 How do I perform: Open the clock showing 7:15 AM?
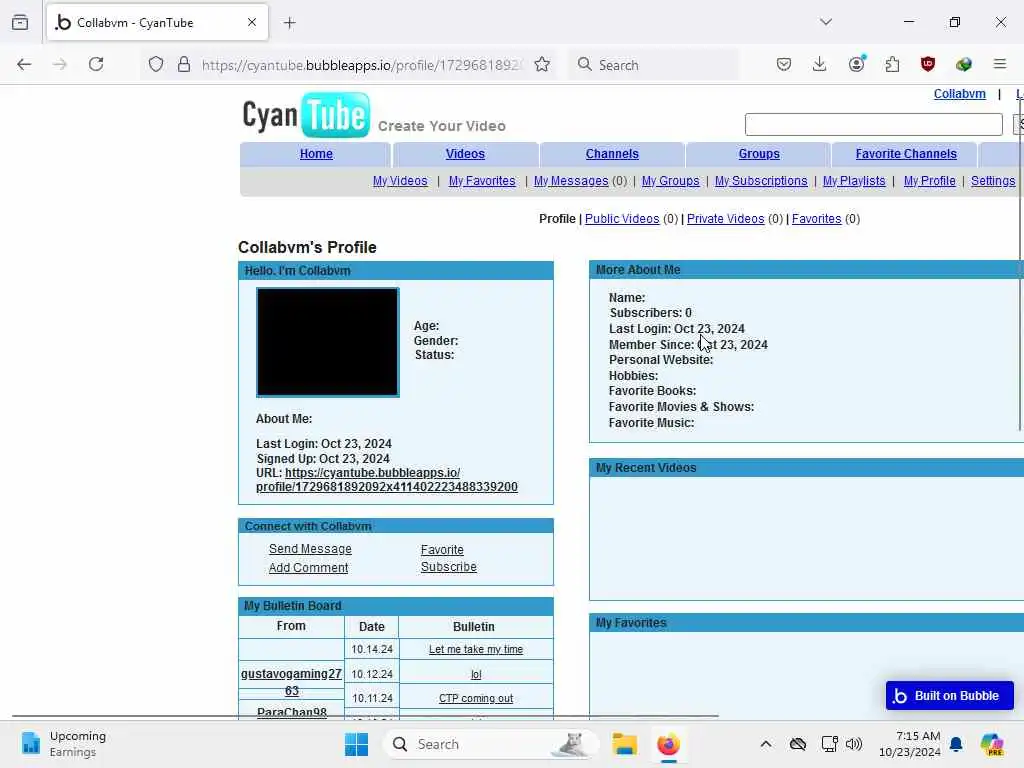pos(910,744)
